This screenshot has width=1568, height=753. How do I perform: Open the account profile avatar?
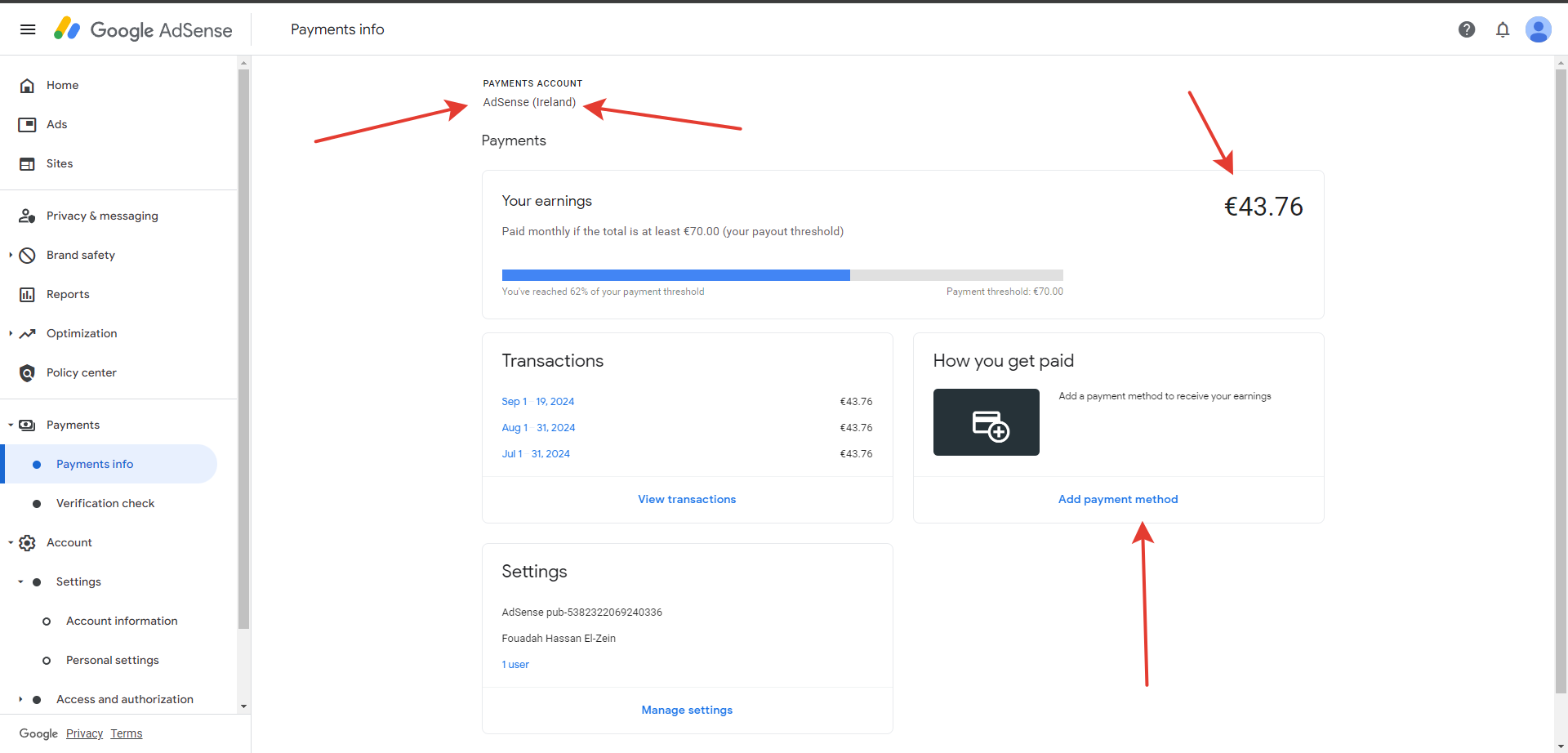pyautogui.click(x=1539, y=29)
